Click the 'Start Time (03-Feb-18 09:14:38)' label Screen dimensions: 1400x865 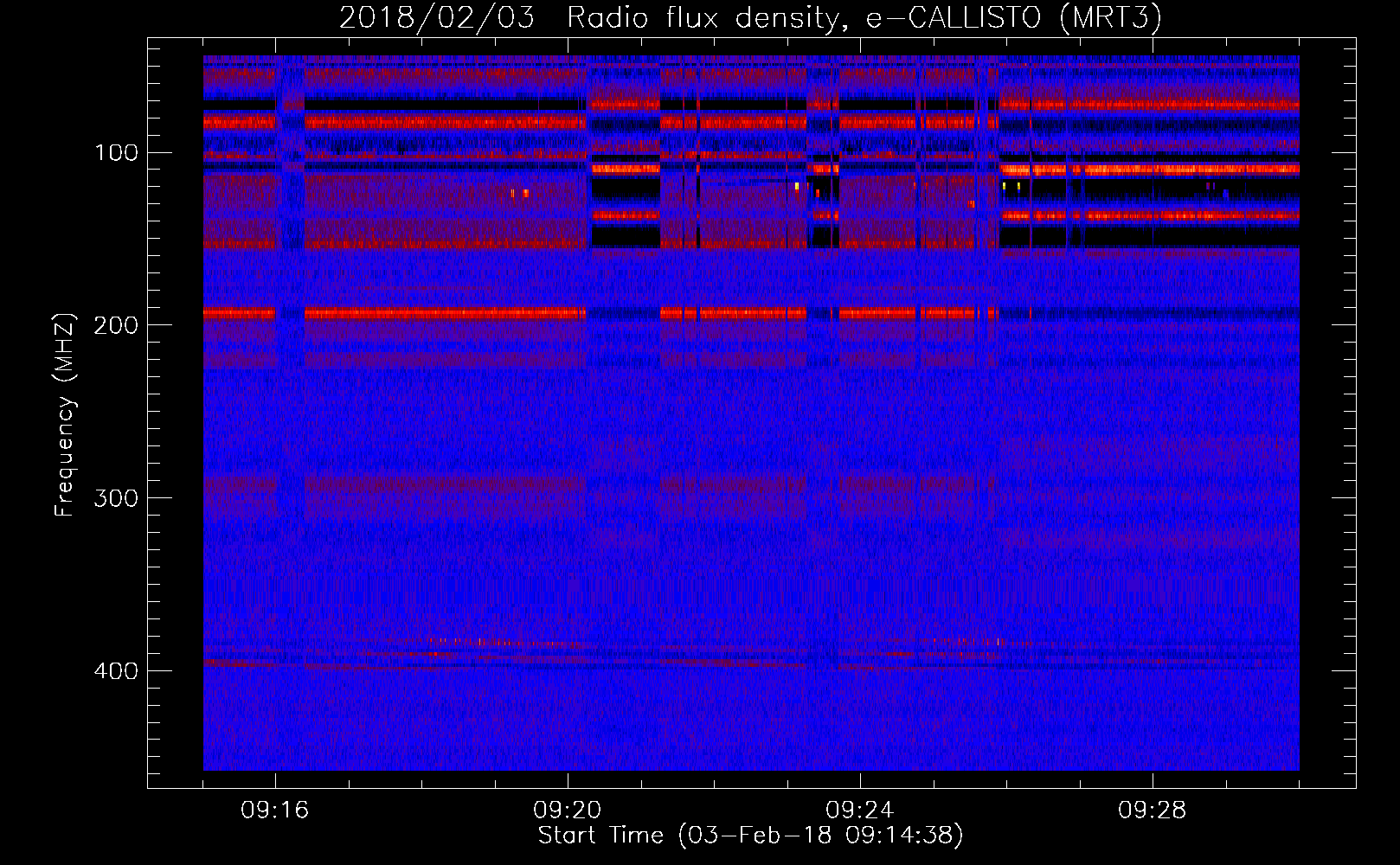coord(750,836)
